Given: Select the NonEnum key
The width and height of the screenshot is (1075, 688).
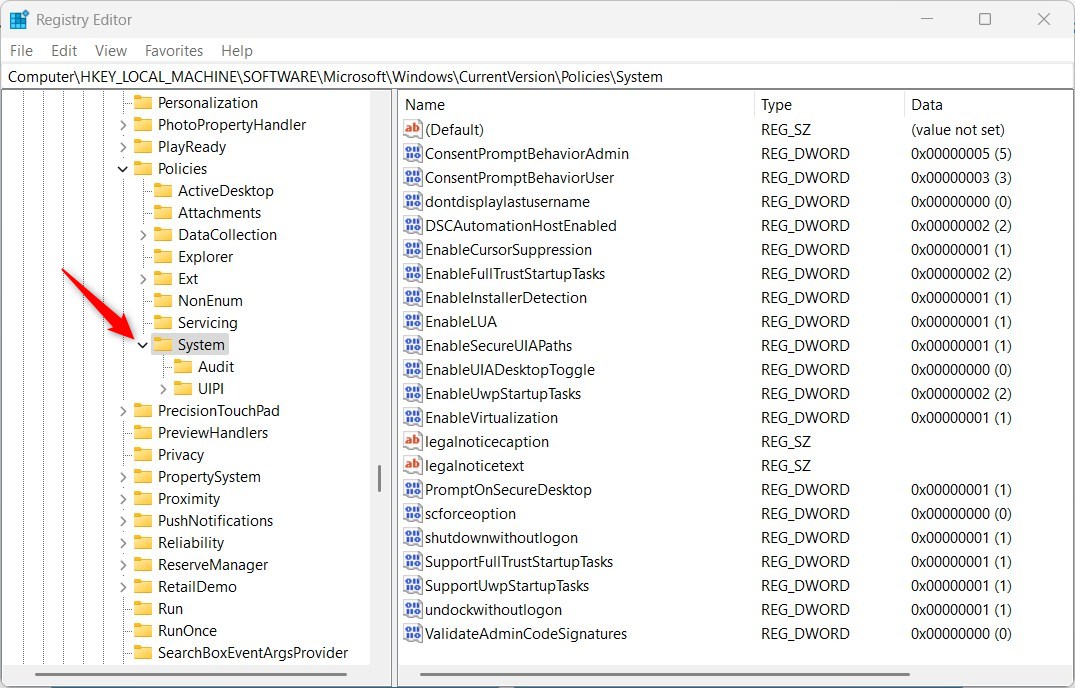Looking at the screenshot, I should click(x=210, y=300).
